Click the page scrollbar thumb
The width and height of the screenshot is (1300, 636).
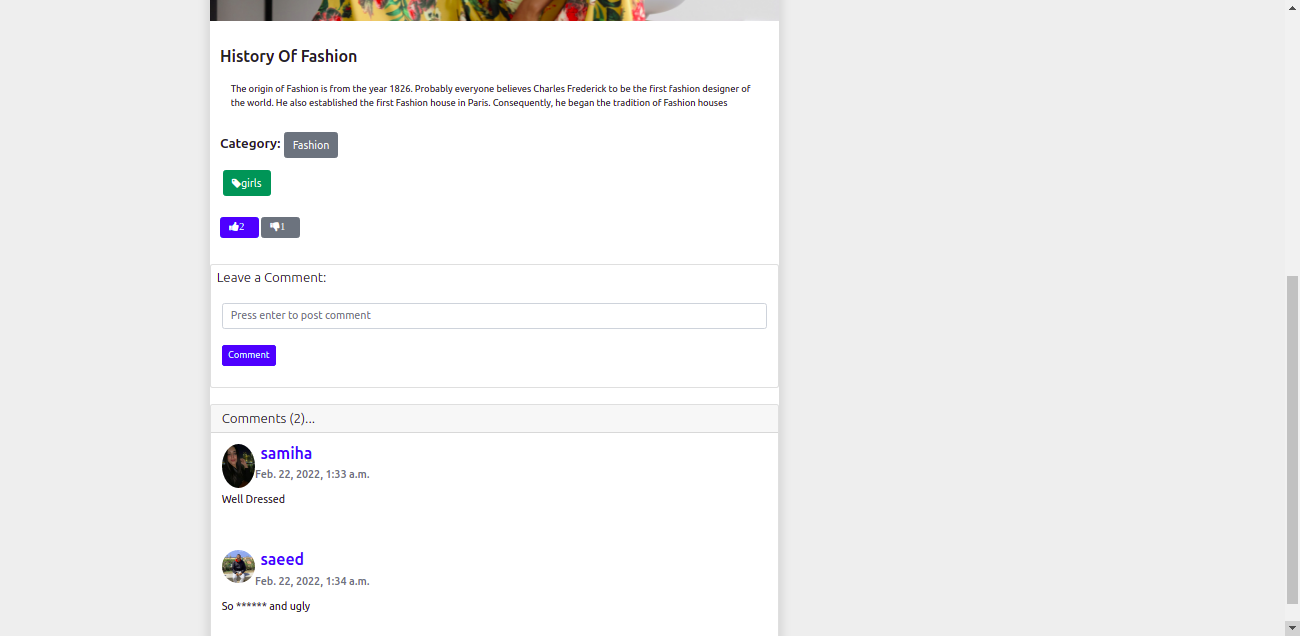point(1292,440)
